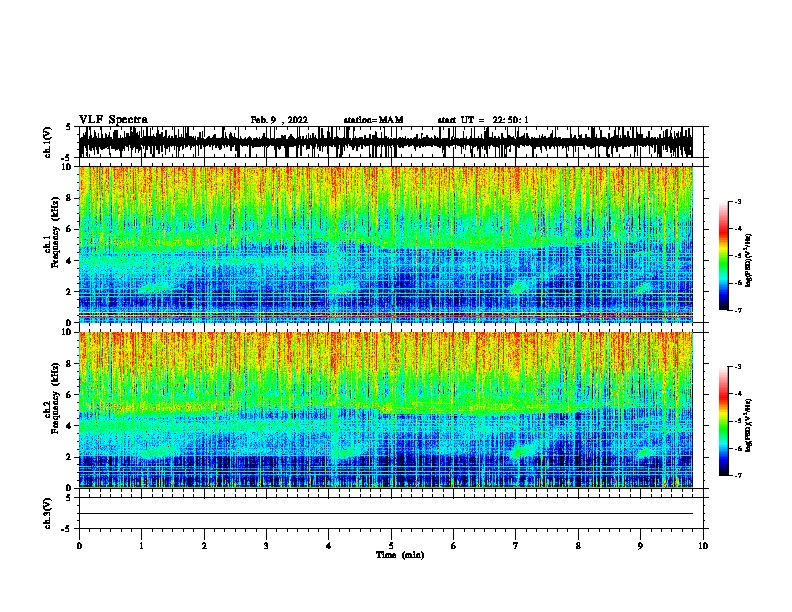Click the ch.1 color scale bar
Image resolution: width=792 pixels, height=612 pixels.
724,256
